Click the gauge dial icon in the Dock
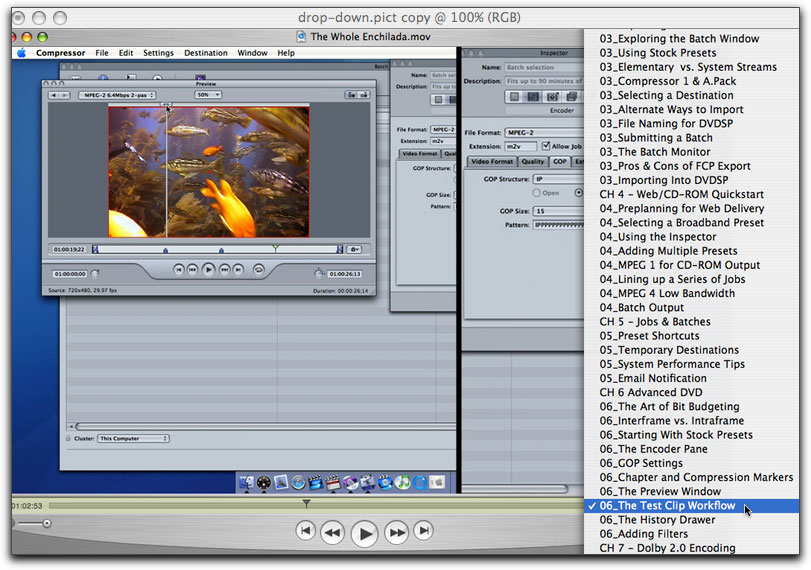Screen dimensions: 811x570 (x=264, y=483)
